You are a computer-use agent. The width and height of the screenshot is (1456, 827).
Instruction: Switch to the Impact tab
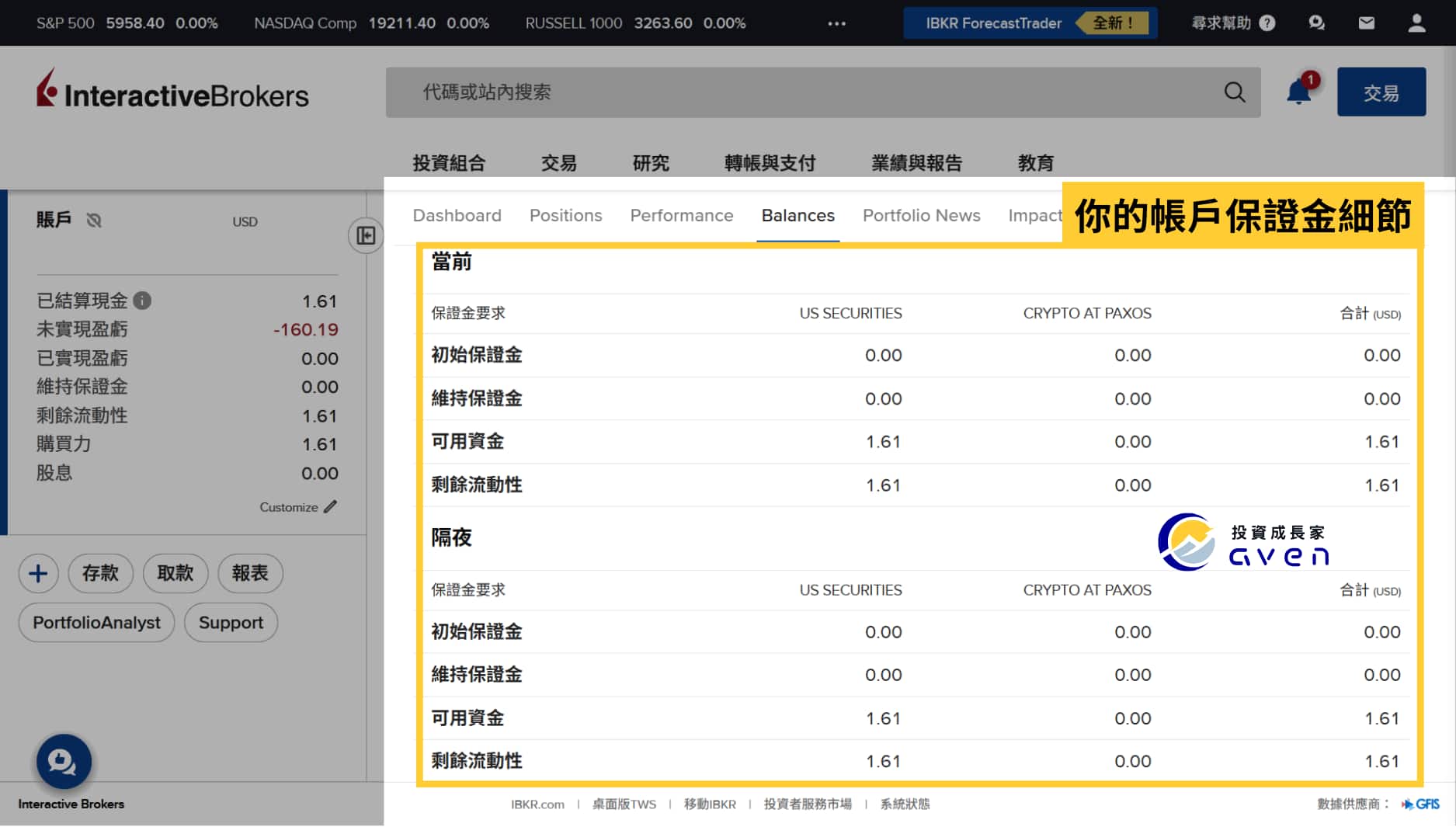1034,215
